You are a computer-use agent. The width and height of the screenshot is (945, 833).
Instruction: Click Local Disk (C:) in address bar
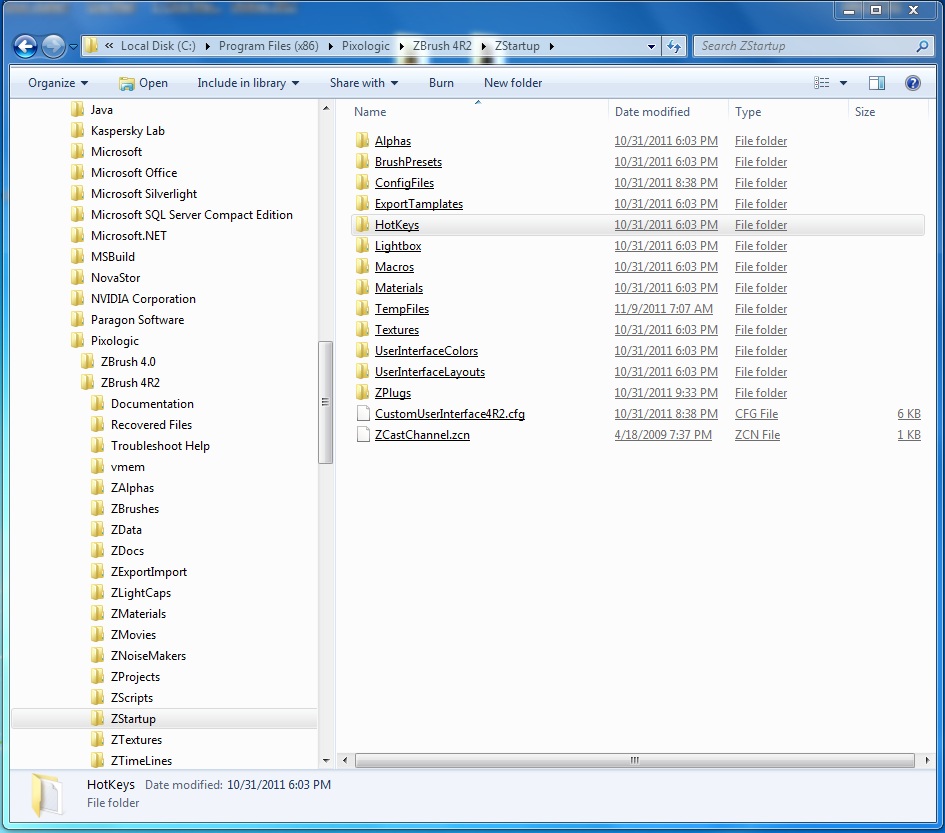(158, 46)
